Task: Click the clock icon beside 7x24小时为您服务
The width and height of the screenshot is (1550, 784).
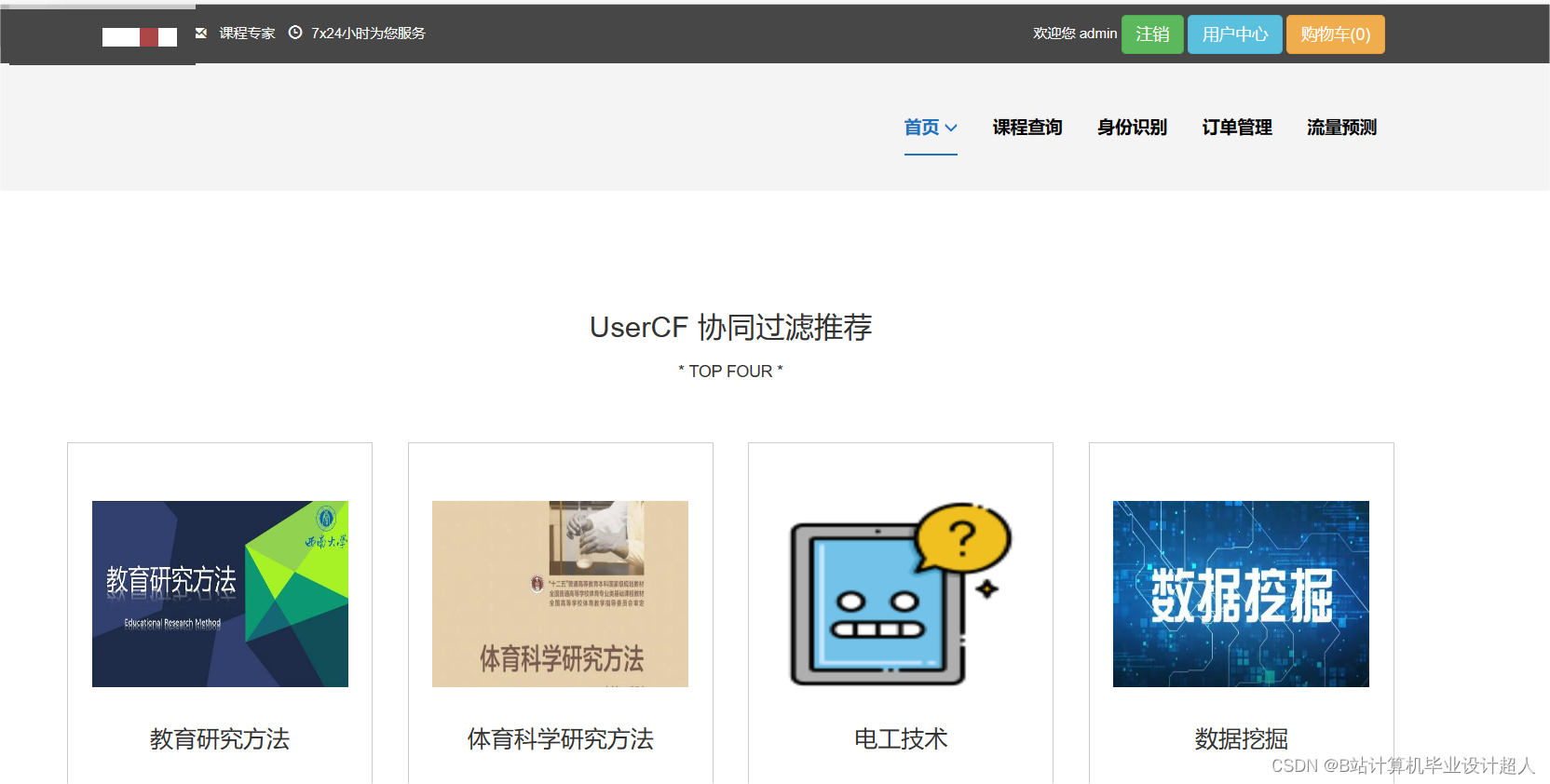Action: [295, 33]
